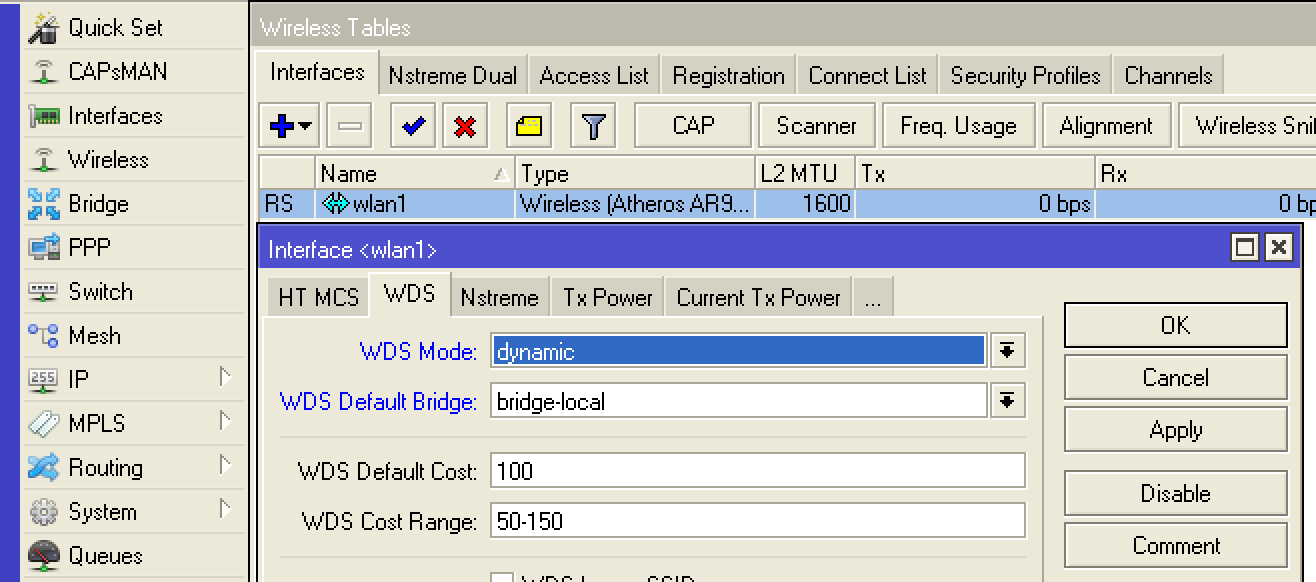The height and width of the screenshot is (582, 1316).
Task: Open the Routing sidebar item
Action: [x=133, y=468]
